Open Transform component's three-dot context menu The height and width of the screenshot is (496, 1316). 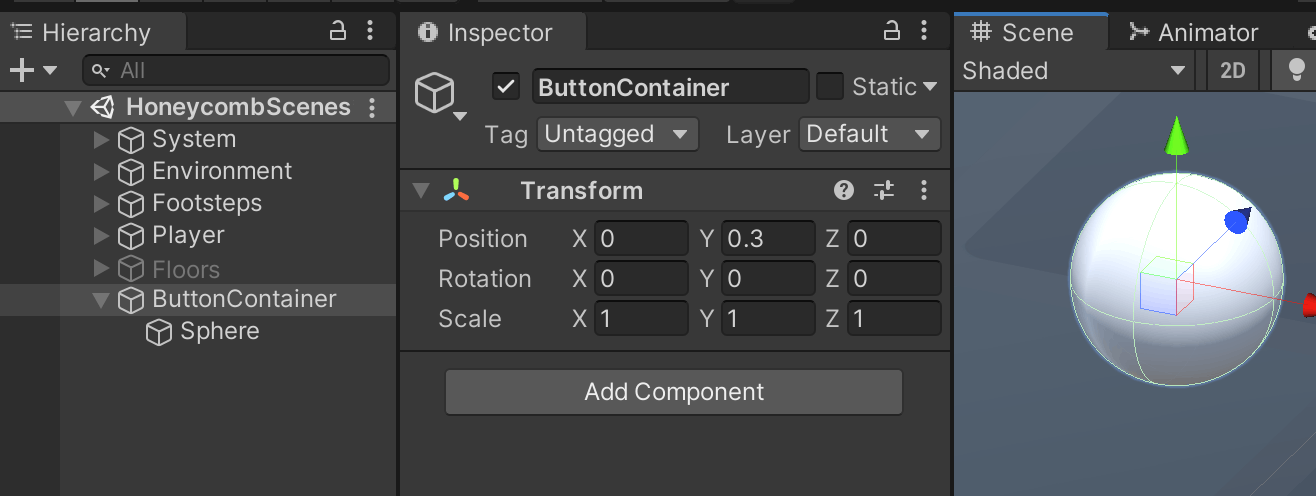click(924, 190)
